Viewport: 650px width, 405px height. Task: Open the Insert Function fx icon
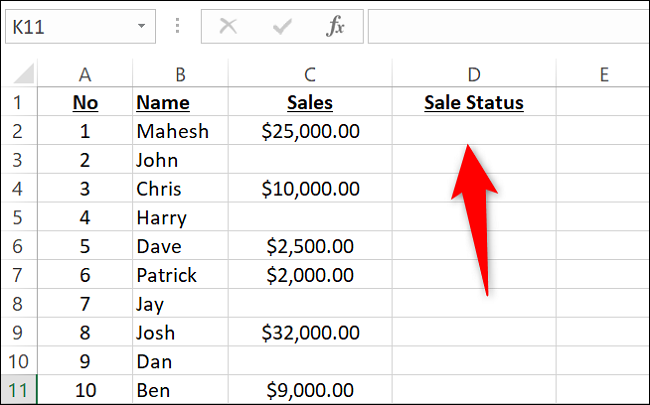pyautogui.click(x=335, y=26)
